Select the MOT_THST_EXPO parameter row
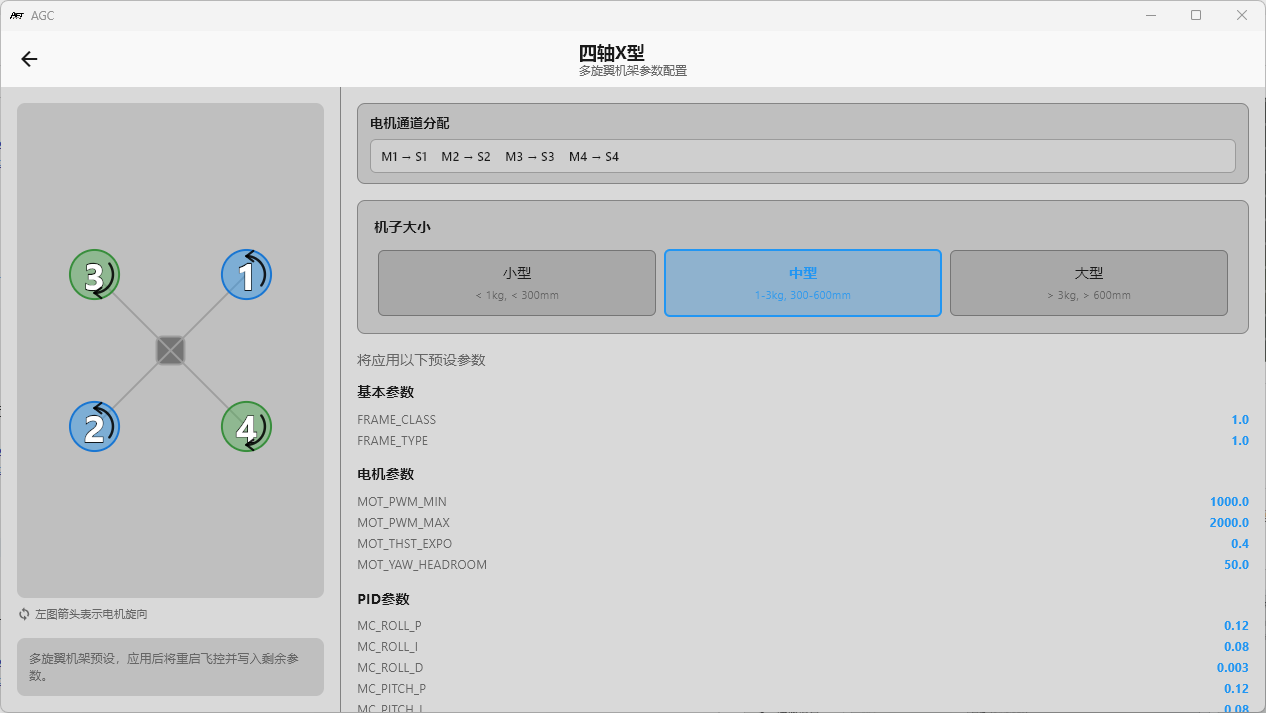Image resolution: width=1266 pixels, height=713 pixels. pos(802,544)
